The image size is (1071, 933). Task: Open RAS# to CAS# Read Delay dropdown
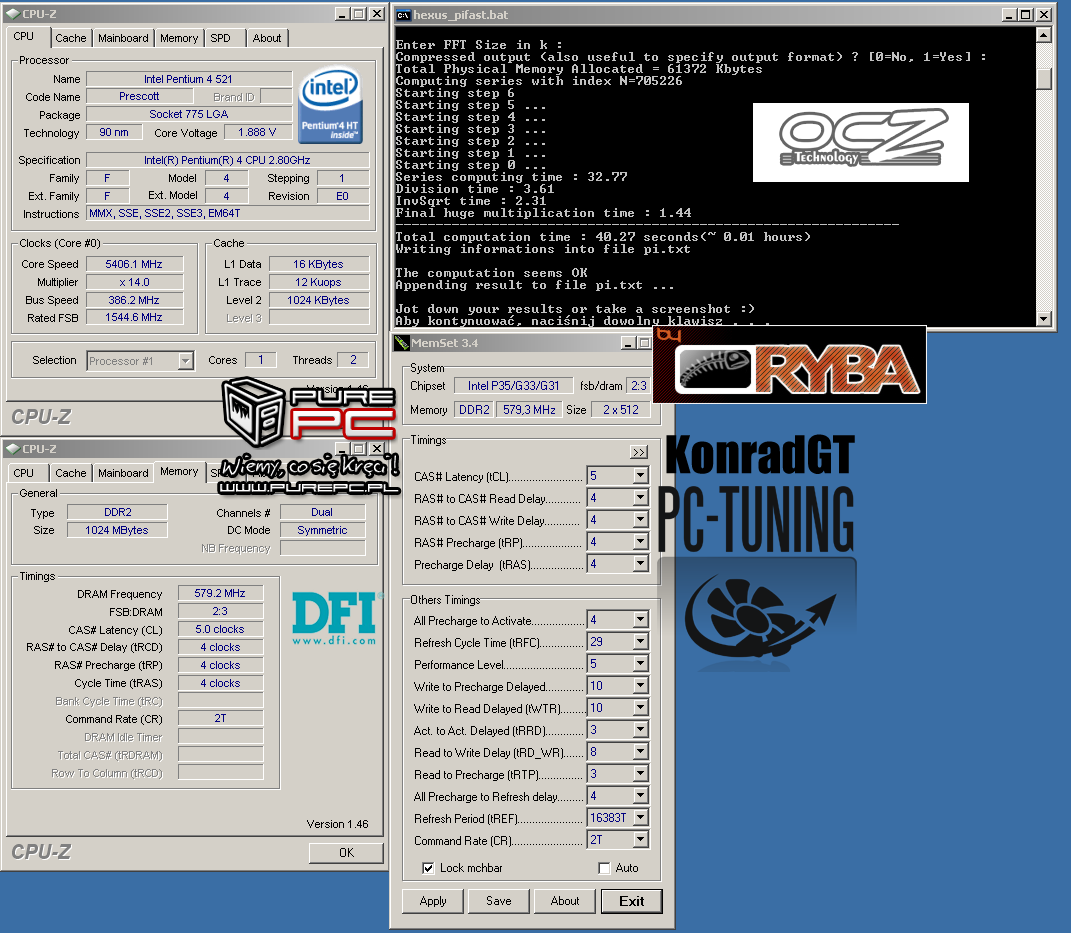(x=640, y=498)
